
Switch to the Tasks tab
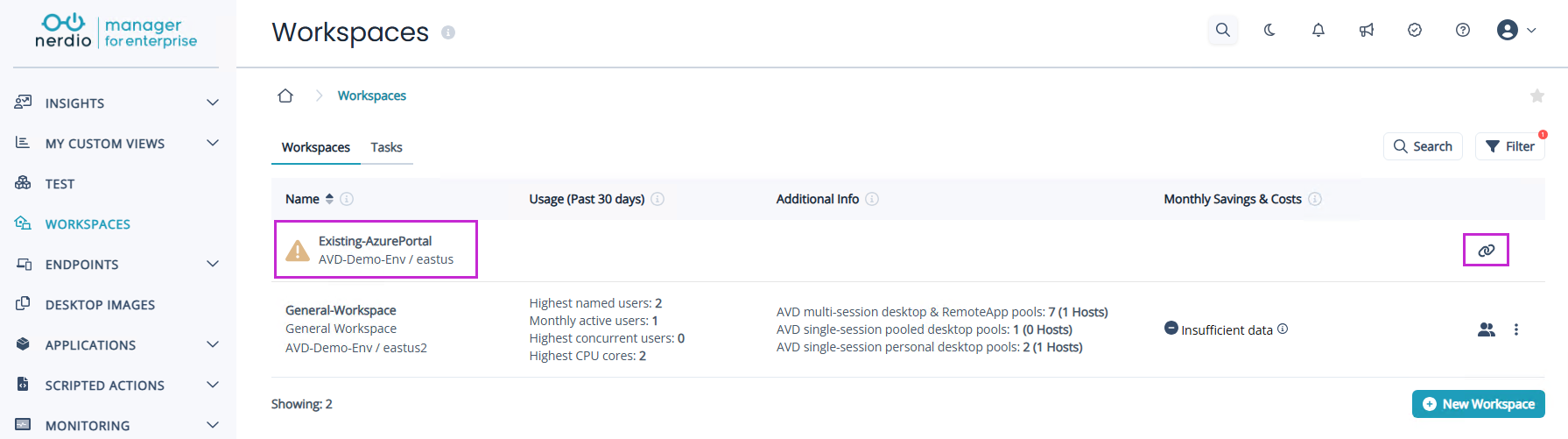(386, 147)
